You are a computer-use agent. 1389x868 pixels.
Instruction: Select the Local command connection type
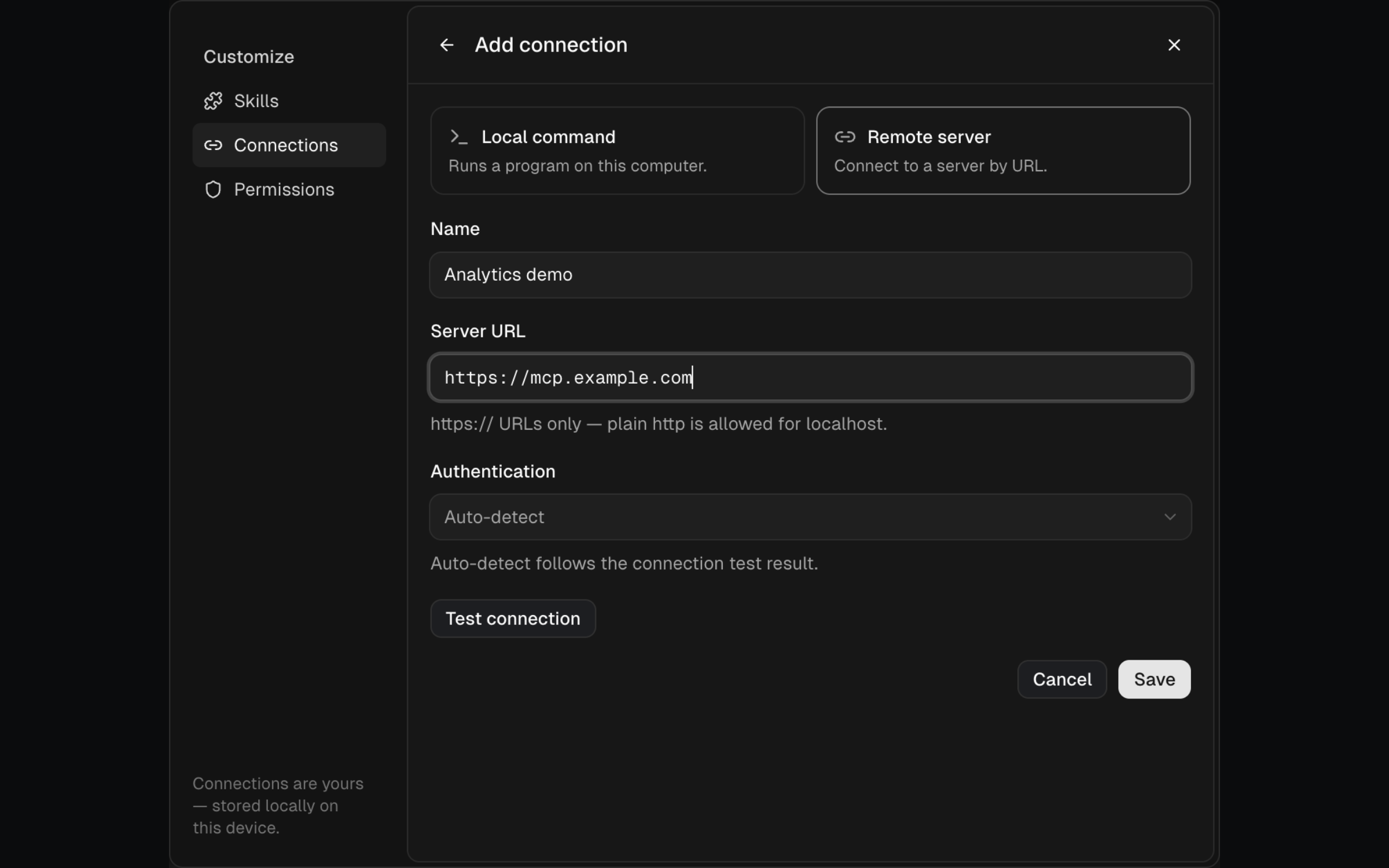[617, 150]
